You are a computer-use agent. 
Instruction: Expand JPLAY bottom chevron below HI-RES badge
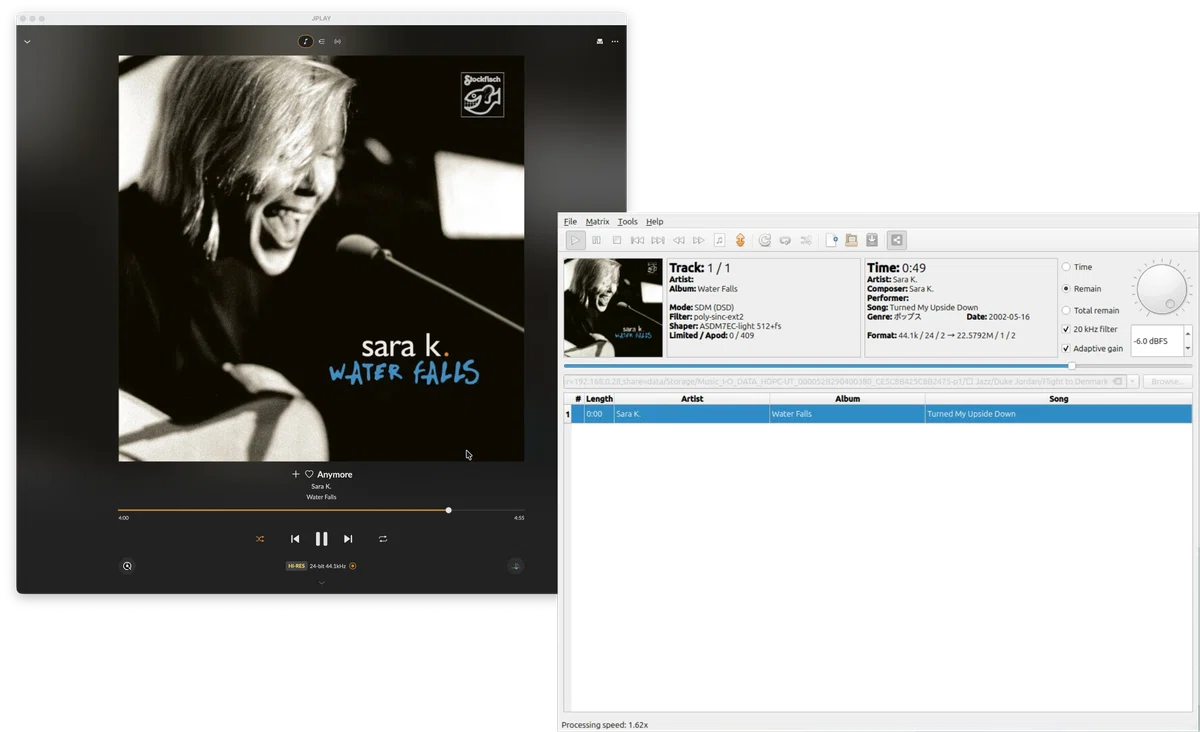click(322, 583)
